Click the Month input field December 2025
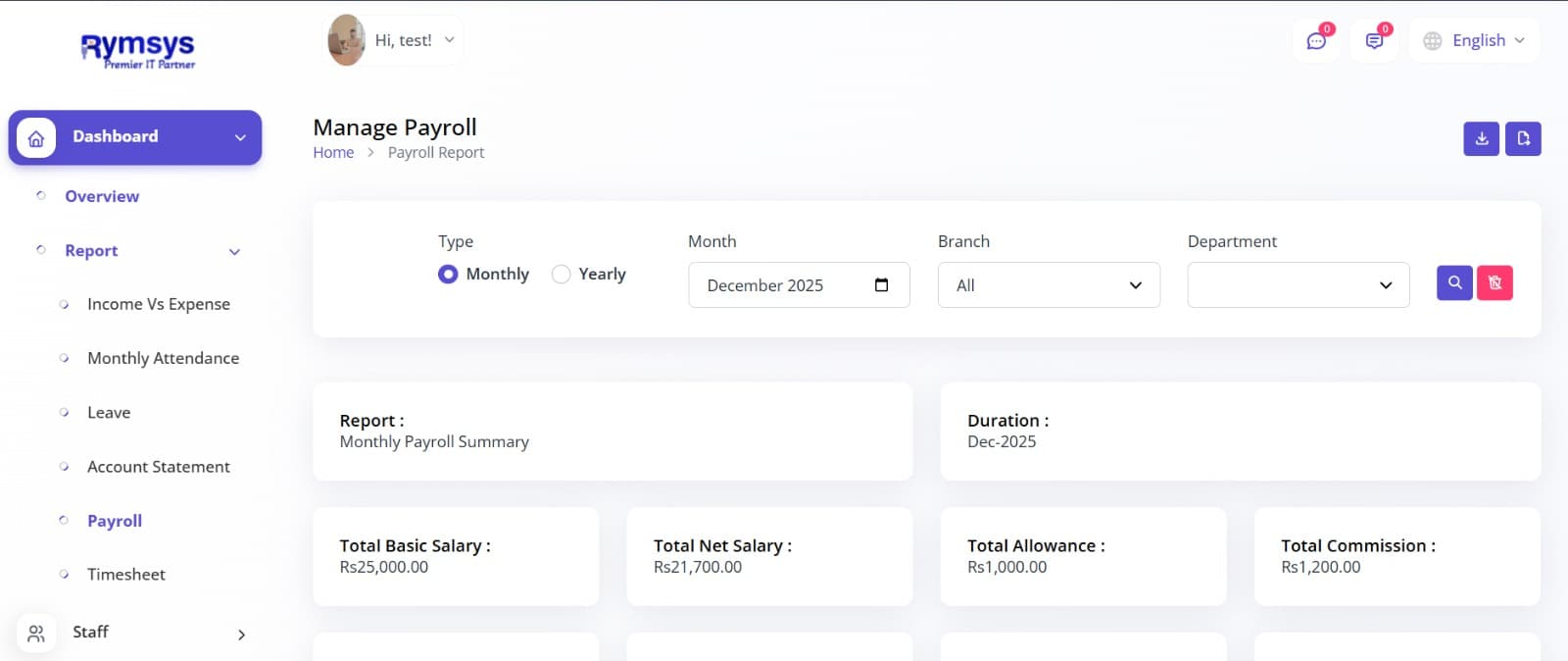The width and height of the screenshot is (1568, 661). tap(774, 285)
